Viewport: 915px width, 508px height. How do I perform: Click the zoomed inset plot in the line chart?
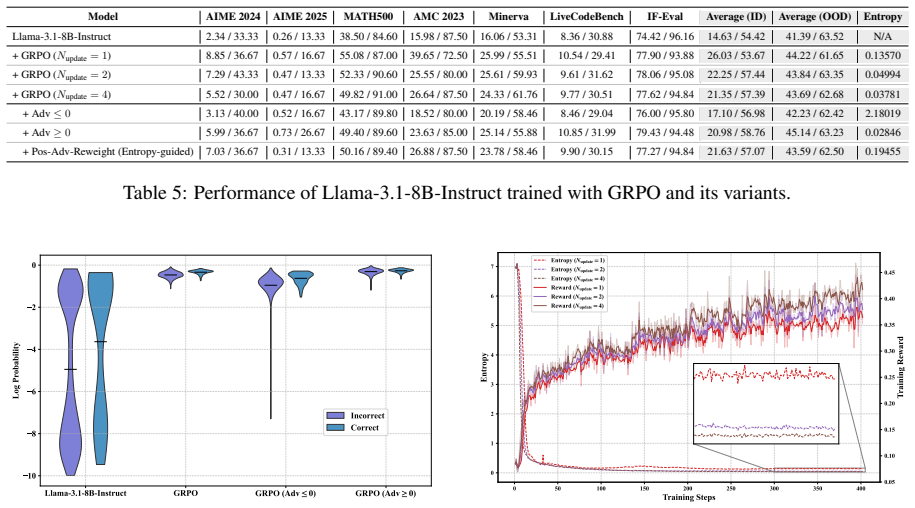coord(766,404)
